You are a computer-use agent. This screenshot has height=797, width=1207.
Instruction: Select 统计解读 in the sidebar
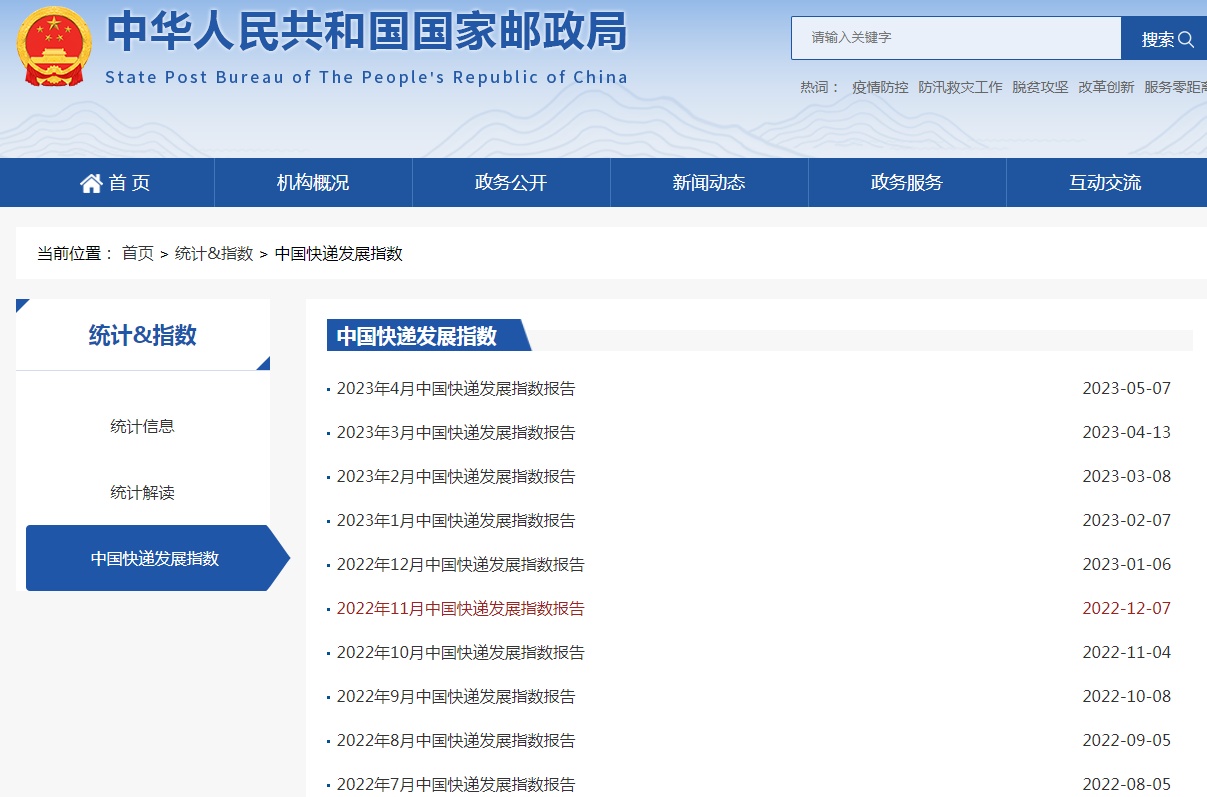click(x=143, y=493)
